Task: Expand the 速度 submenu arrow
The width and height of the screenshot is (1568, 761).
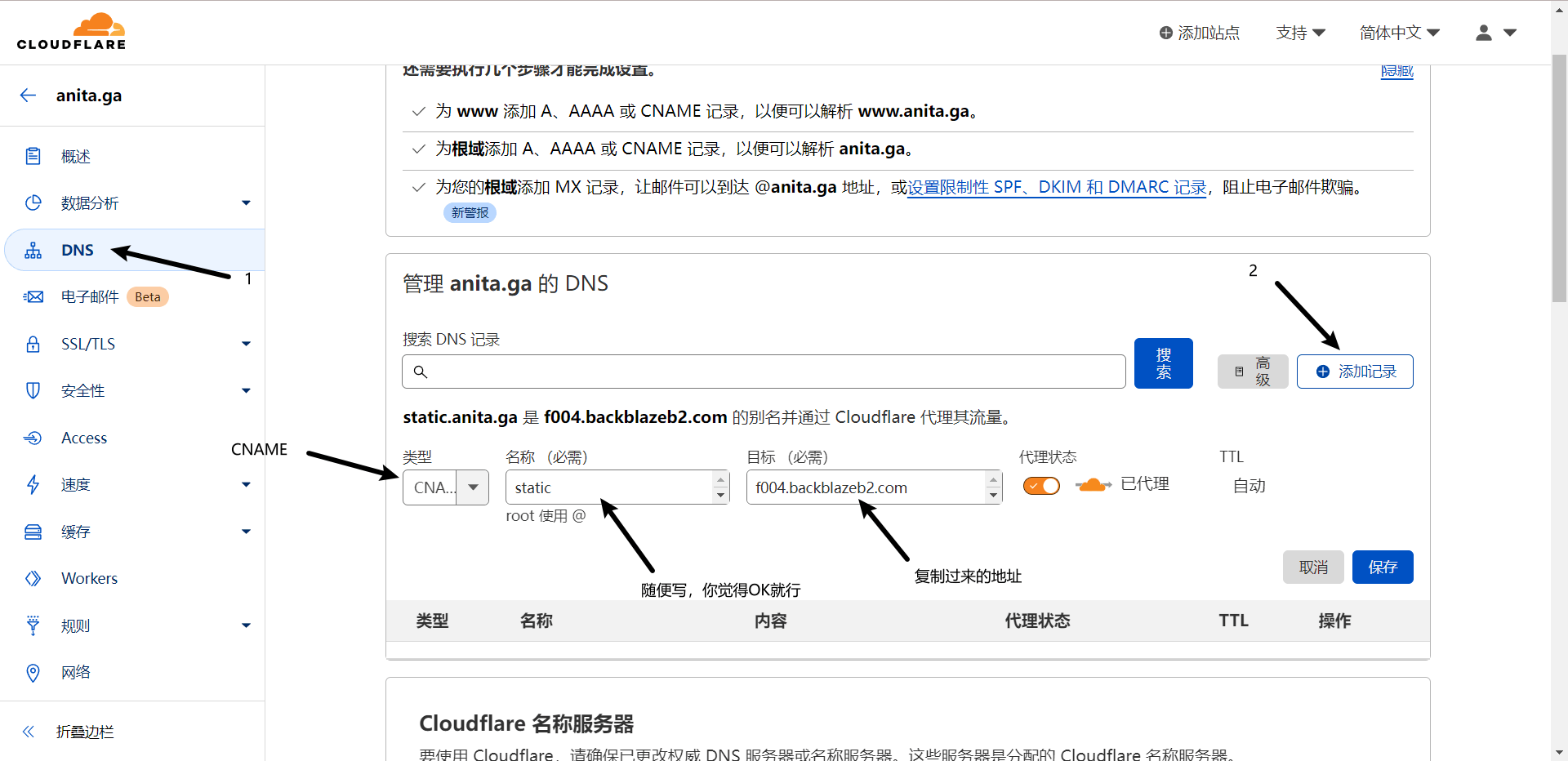Action: click(246, 484)
